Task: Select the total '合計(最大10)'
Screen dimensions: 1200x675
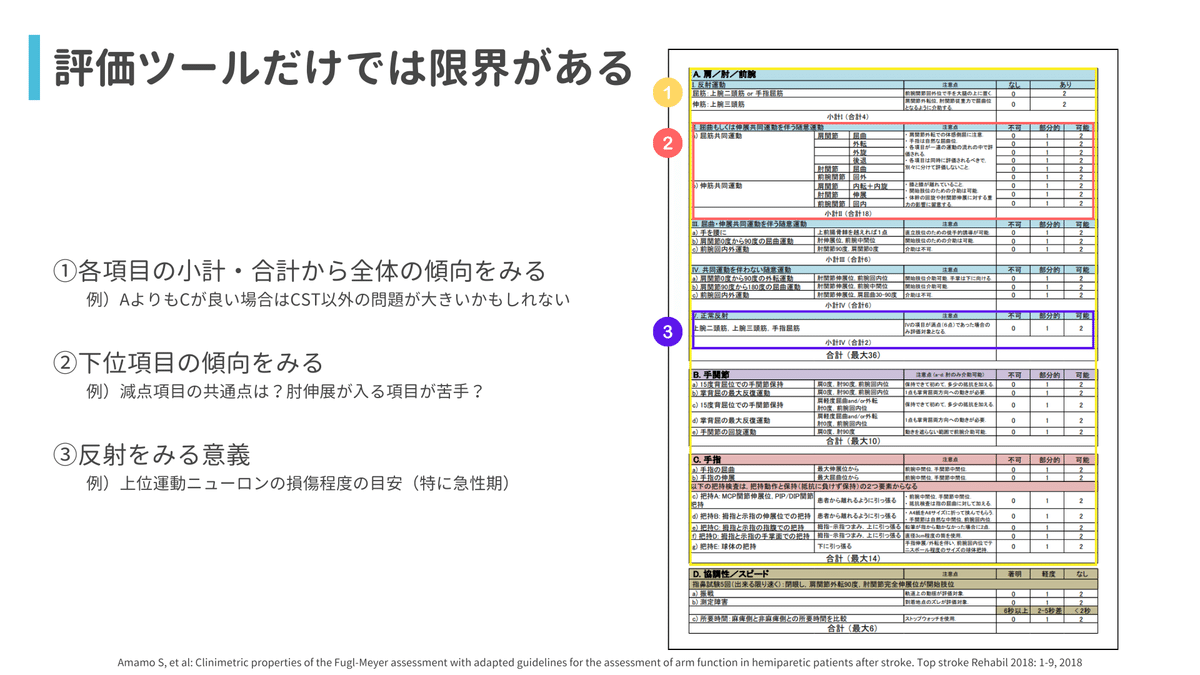Action: coord(853,441)
